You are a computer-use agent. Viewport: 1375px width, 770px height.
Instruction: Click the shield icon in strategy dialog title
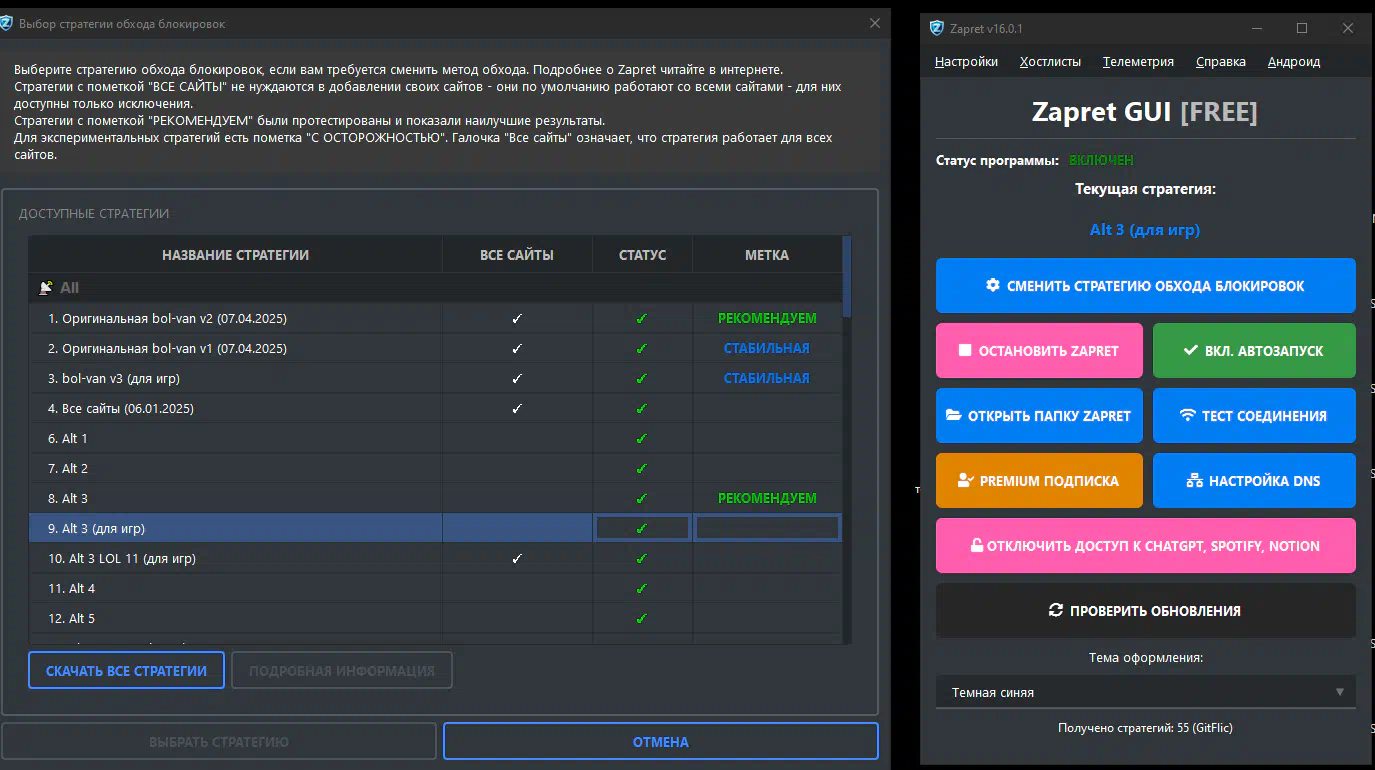[7, 22]
